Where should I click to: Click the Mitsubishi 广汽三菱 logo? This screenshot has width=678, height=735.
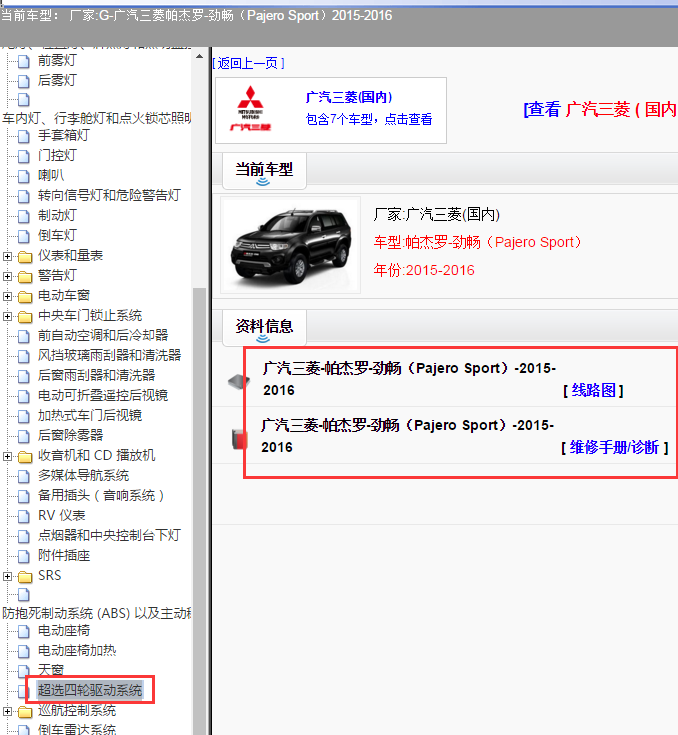pos(251,109)
